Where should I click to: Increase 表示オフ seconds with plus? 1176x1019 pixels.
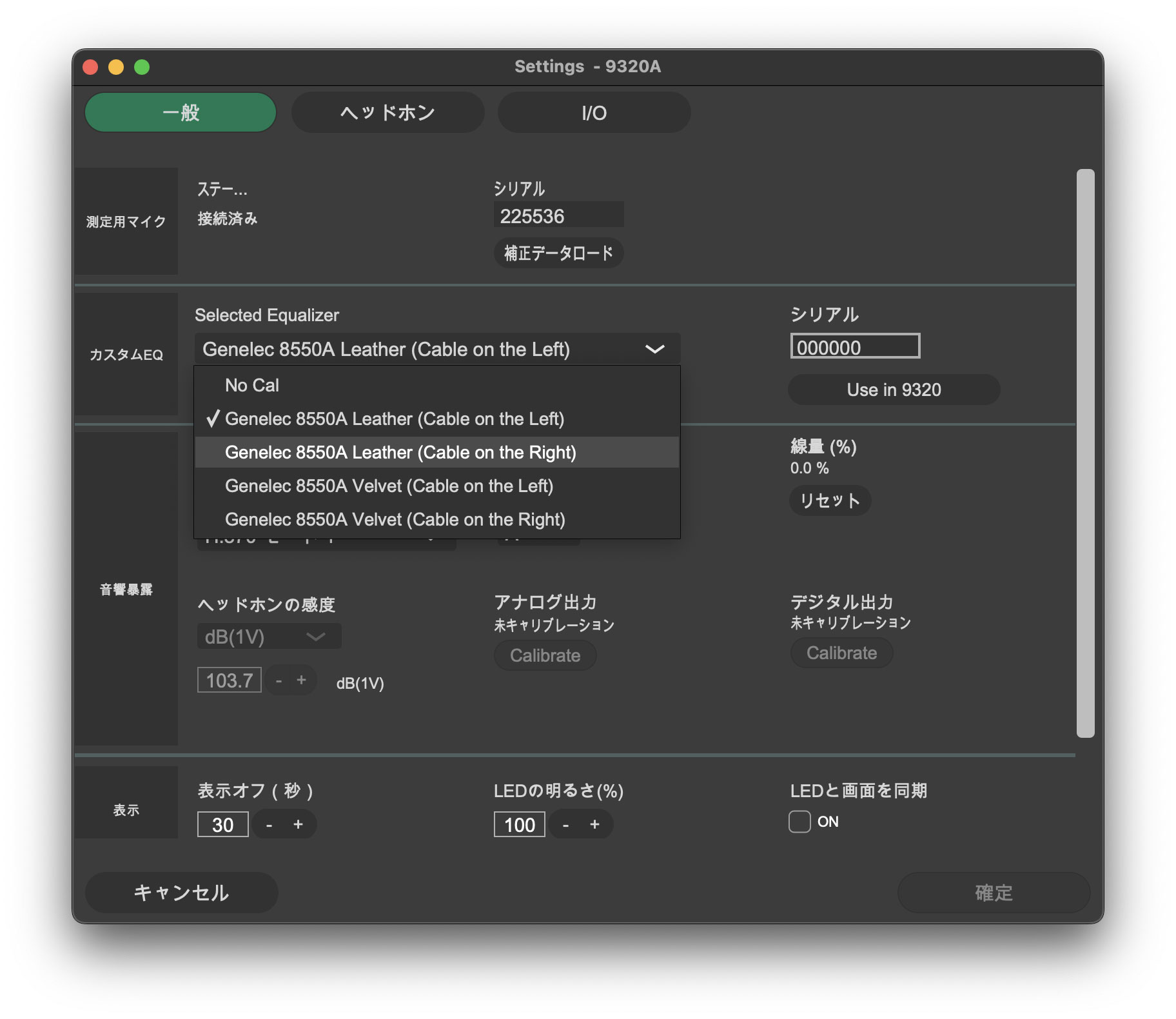pyautogui.click(x=298, y=824)
